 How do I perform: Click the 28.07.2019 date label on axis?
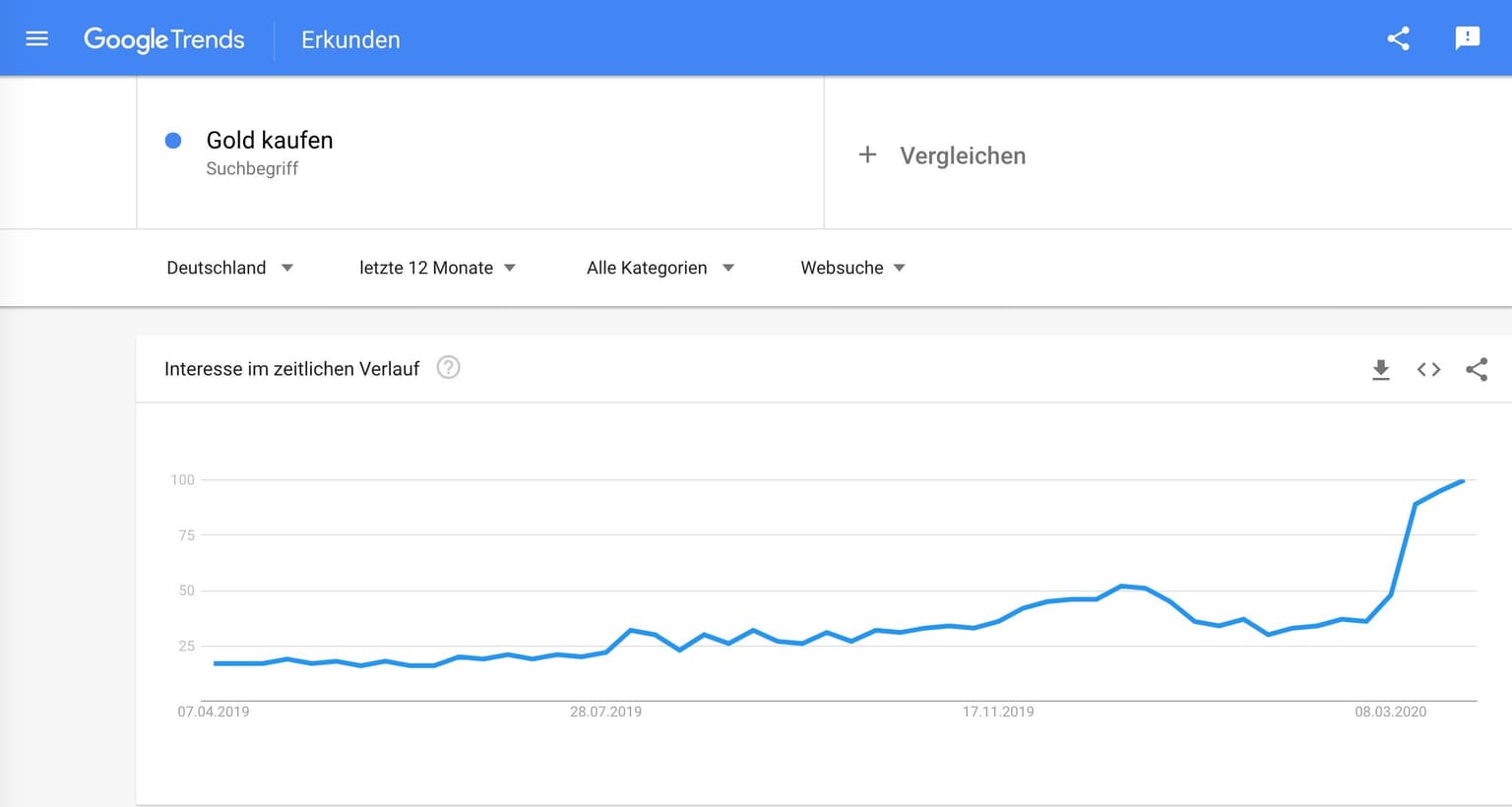click(605, 712)
